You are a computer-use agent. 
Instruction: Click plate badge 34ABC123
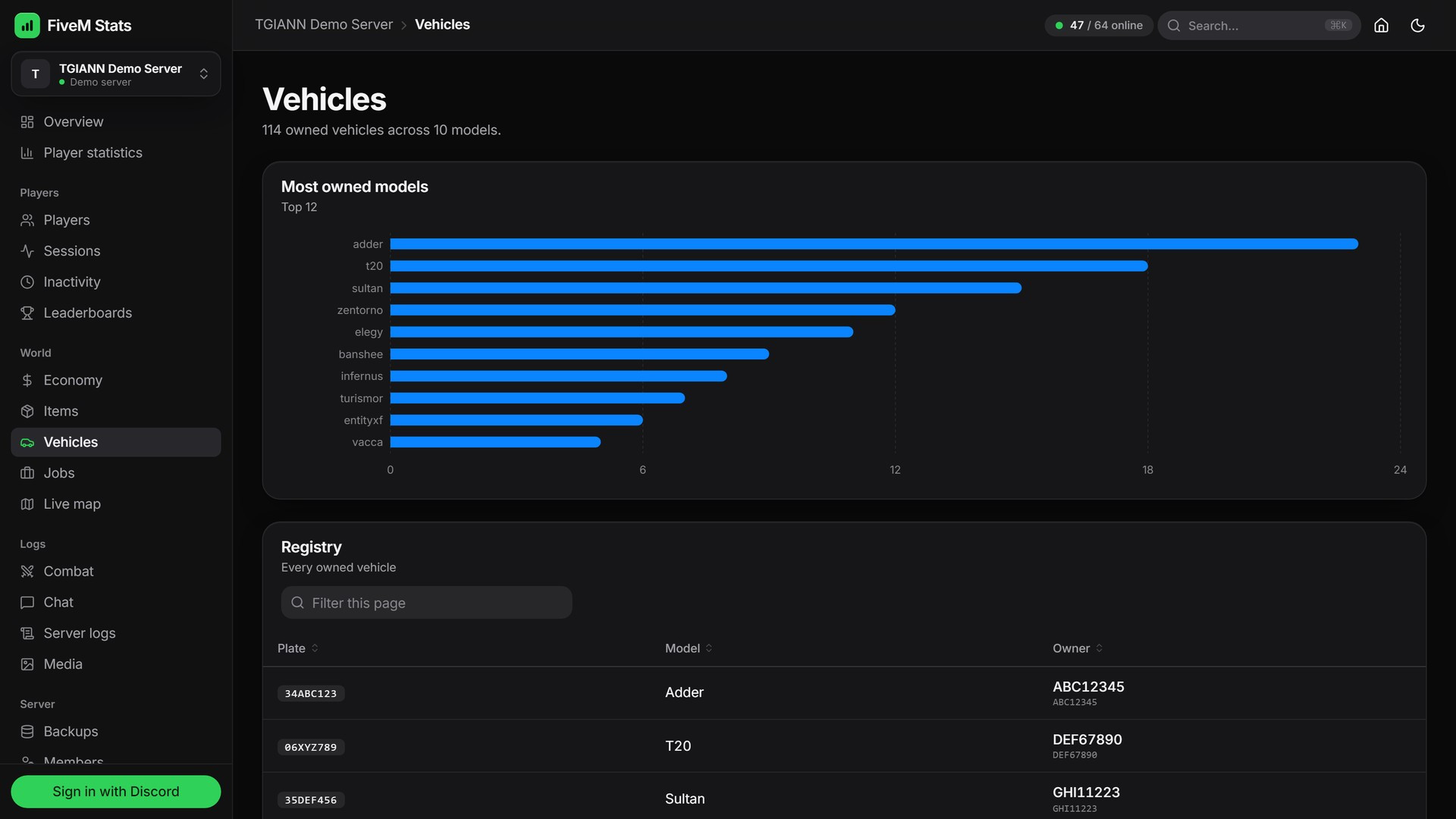click(x=311, y=694)
